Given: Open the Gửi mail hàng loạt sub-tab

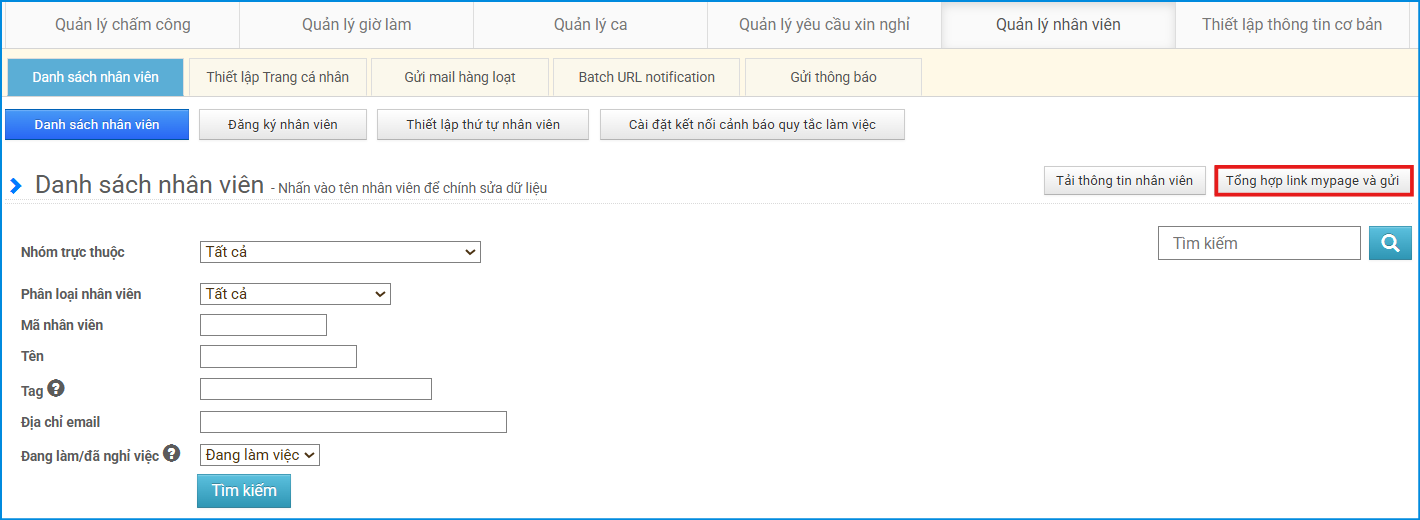Looking at the screenshot, I should click(460, 77).
